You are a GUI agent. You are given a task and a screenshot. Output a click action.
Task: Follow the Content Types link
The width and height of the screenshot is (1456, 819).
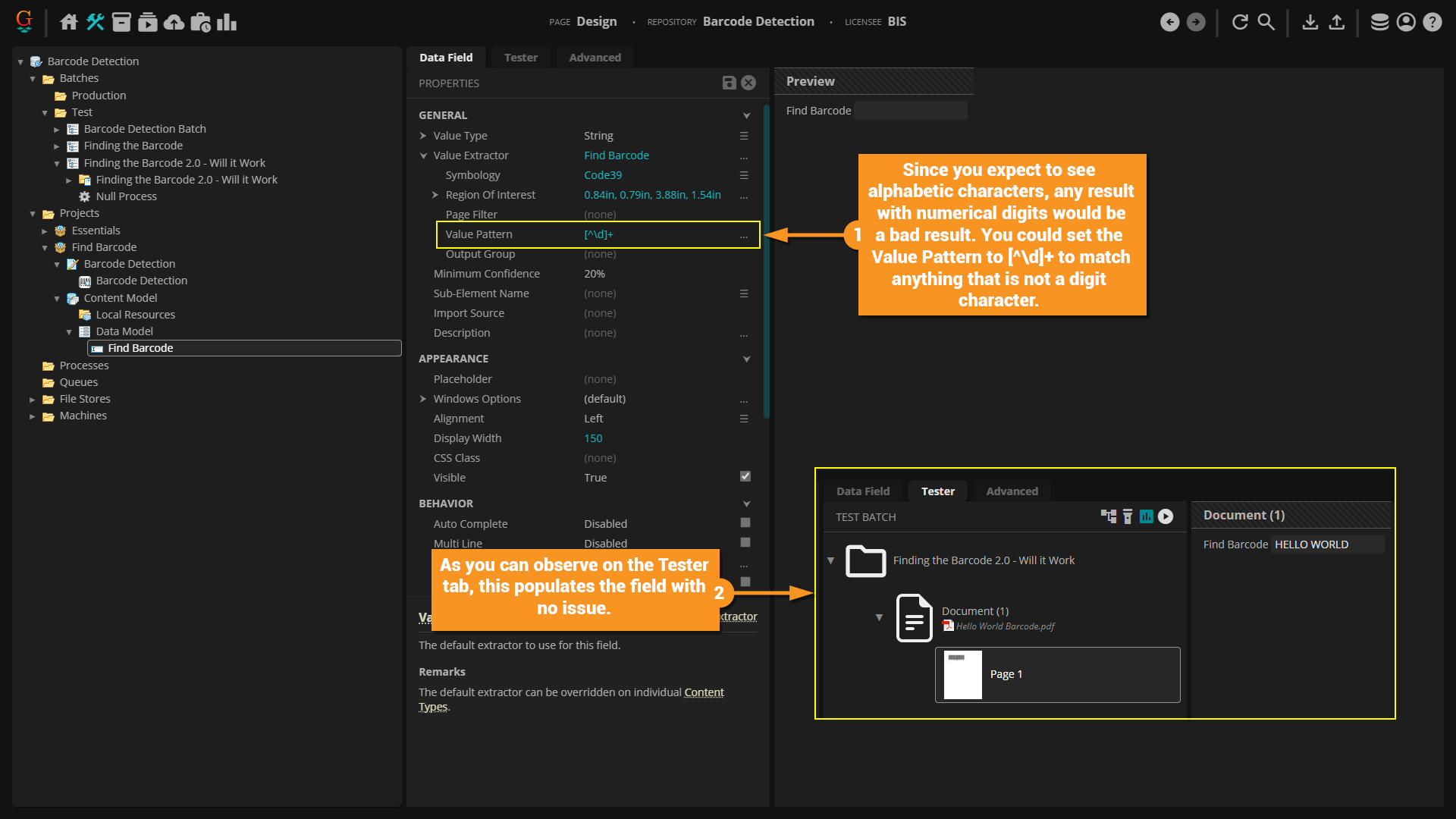coord(703,692)
